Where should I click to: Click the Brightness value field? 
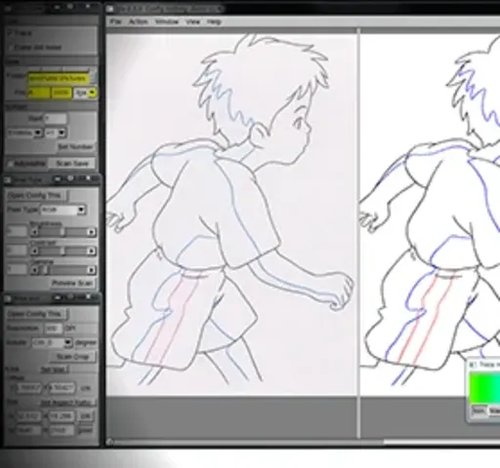17,231
